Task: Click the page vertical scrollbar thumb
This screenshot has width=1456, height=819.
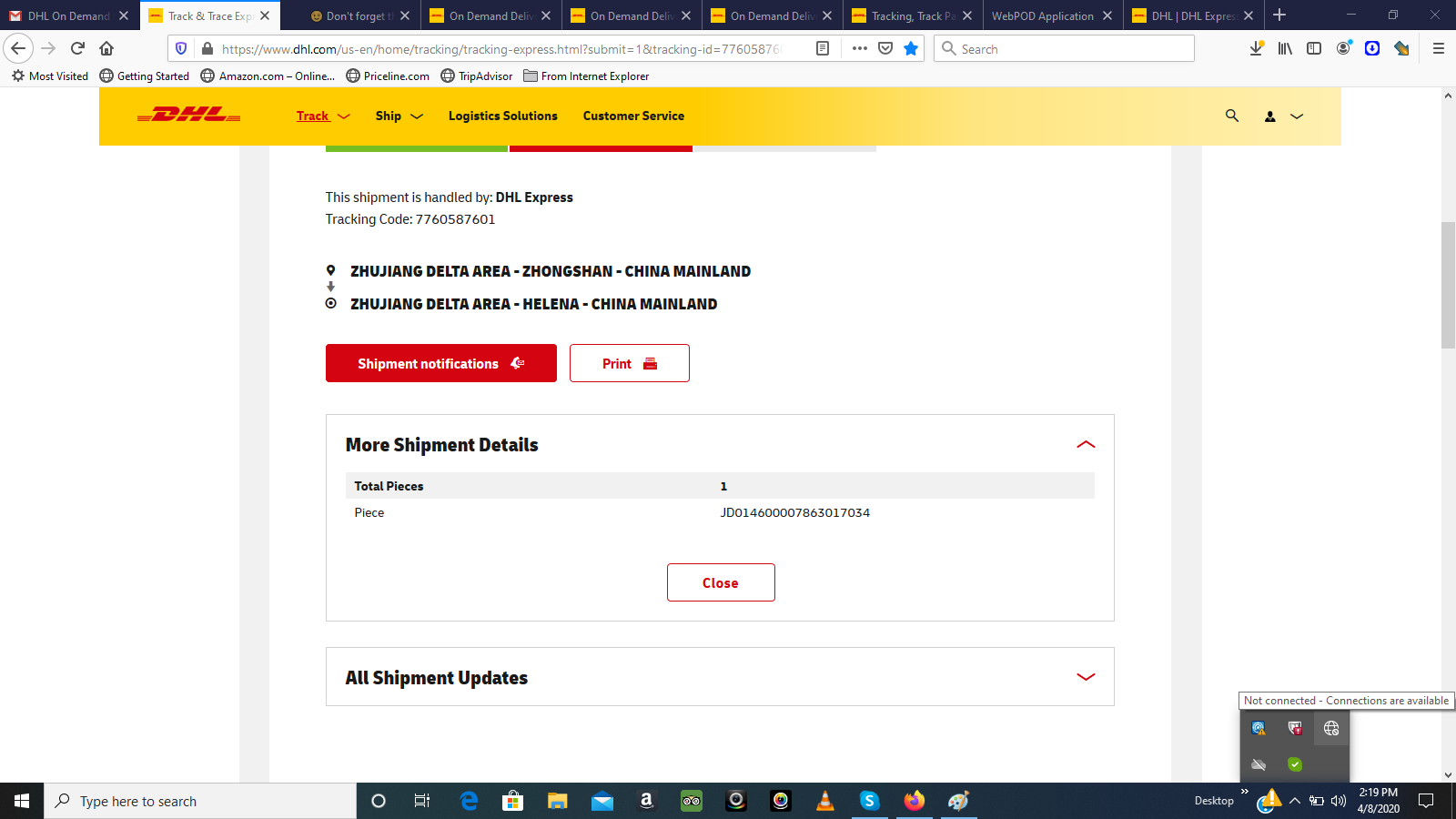Action: (x=1448, y=285)
